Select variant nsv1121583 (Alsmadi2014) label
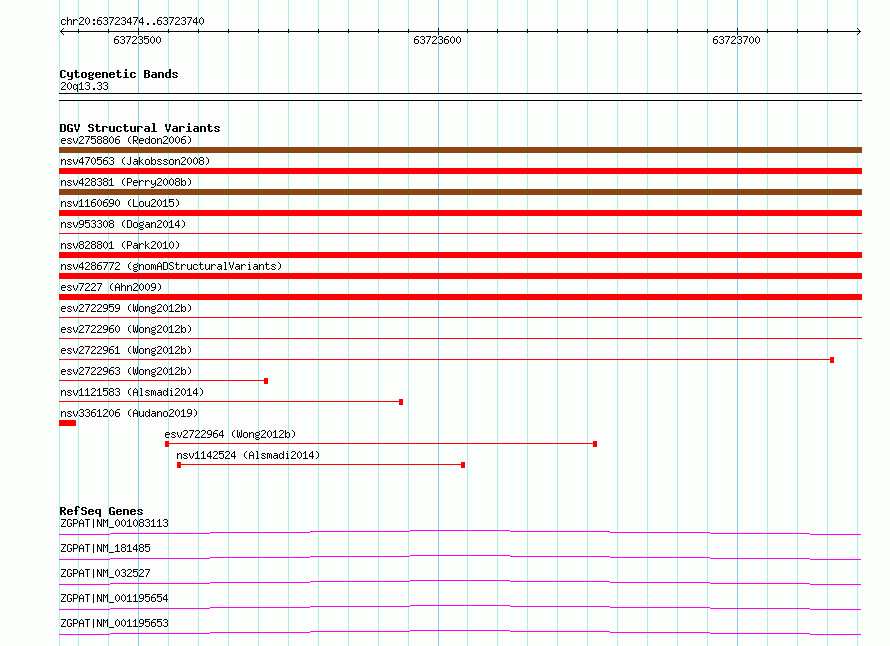This screenshot has width=890, height=646. 132,392
